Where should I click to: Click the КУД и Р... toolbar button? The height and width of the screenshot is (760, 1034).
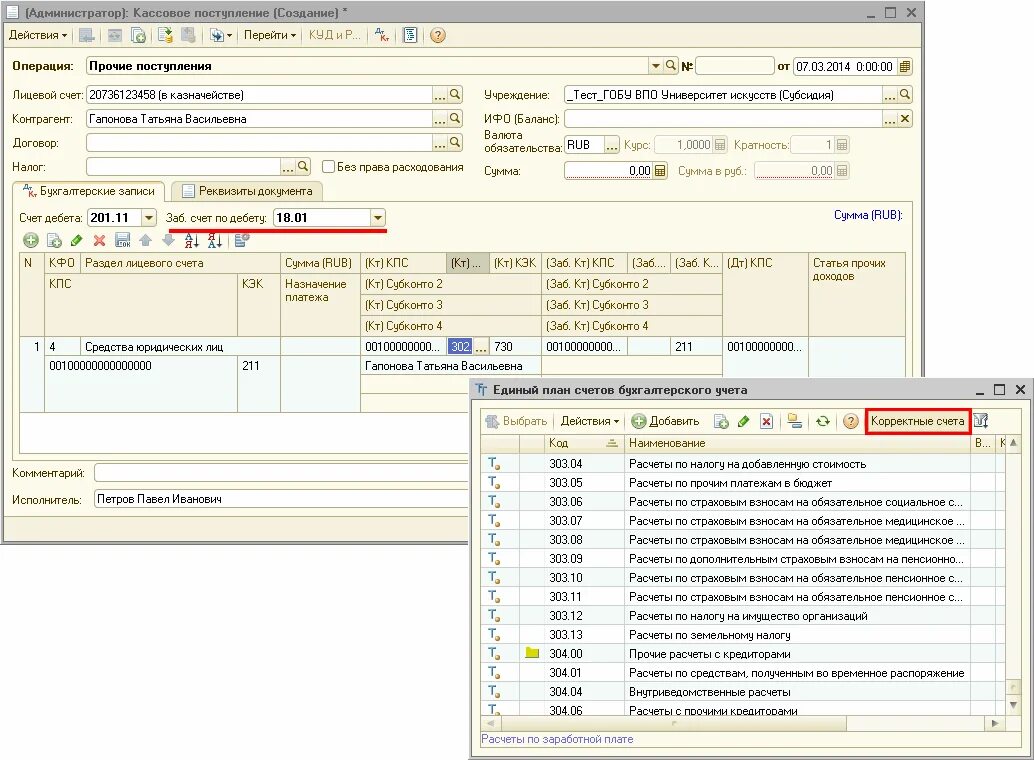click(x=334, y=35)
